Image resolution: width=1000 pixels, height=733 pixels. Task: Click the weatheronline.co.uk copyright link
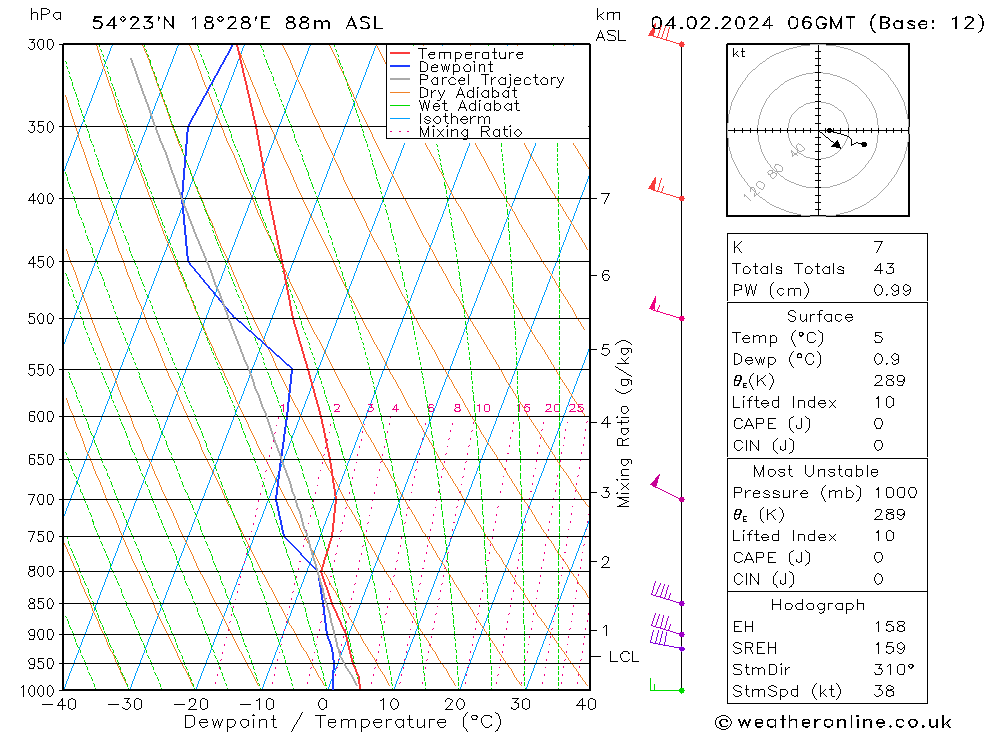[x=833, y=722]
